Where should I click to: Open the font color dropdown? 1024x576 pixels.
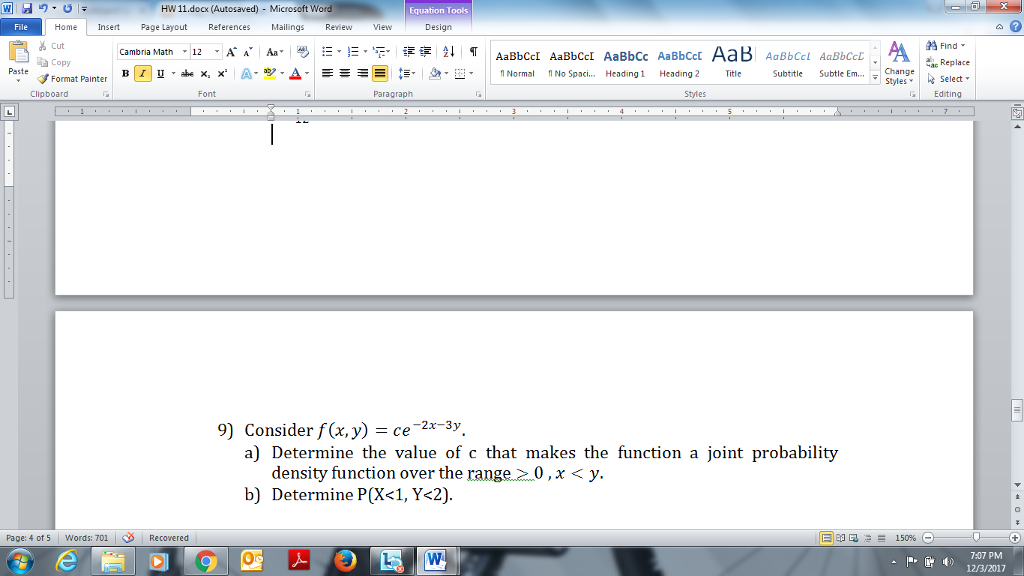(x=306, y=74)
